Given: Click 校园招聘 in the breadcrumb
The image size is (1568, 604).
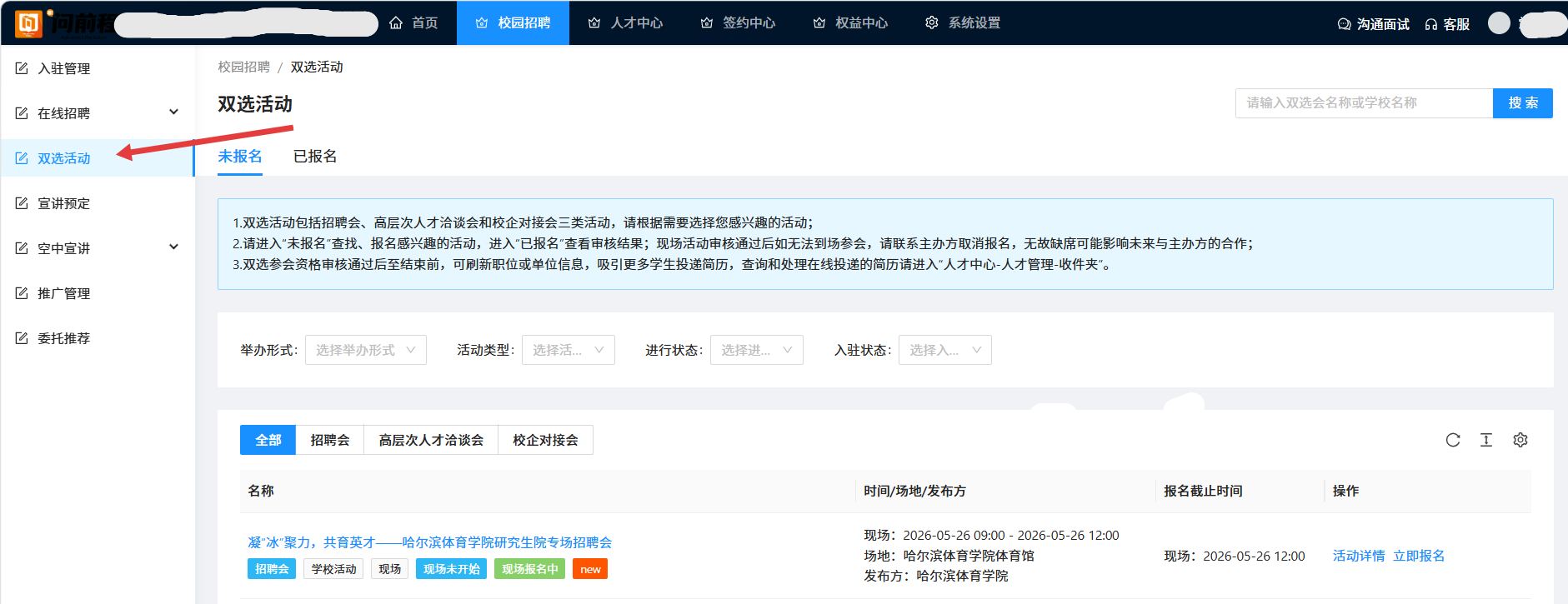Looking at the screenshot, I should 244,67.
